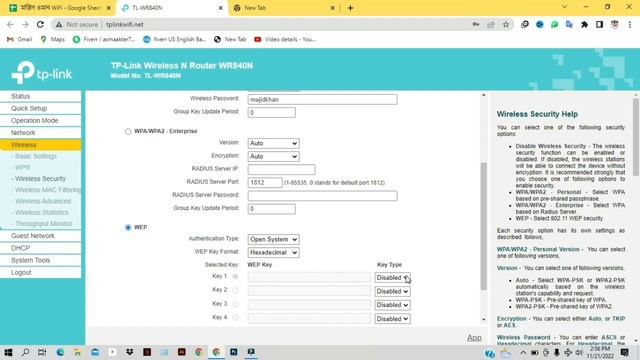Viewport: 640px width, 360px height.
Task: Open Key 3 Key Type dropdown
Action: click(x=392, y=305)
